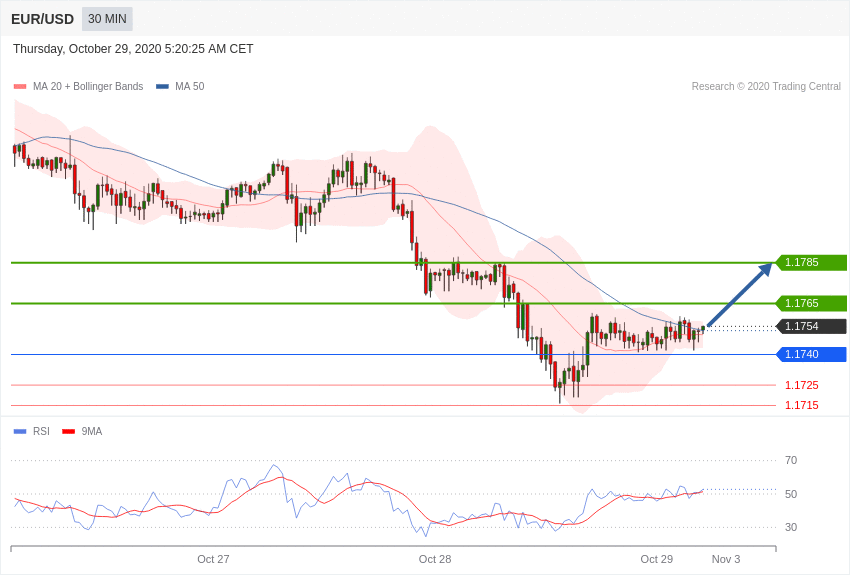Click the MA 50 legend label
Image resolution: width=850 pixels, height=576 pixels.
(190, 87)
